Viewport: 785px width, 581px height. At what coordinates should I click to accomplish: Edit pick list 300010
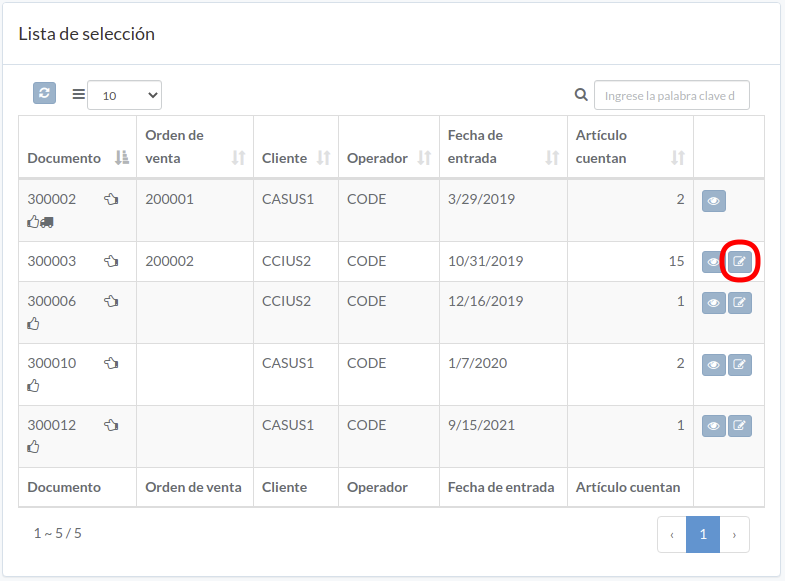coord(739,365)
